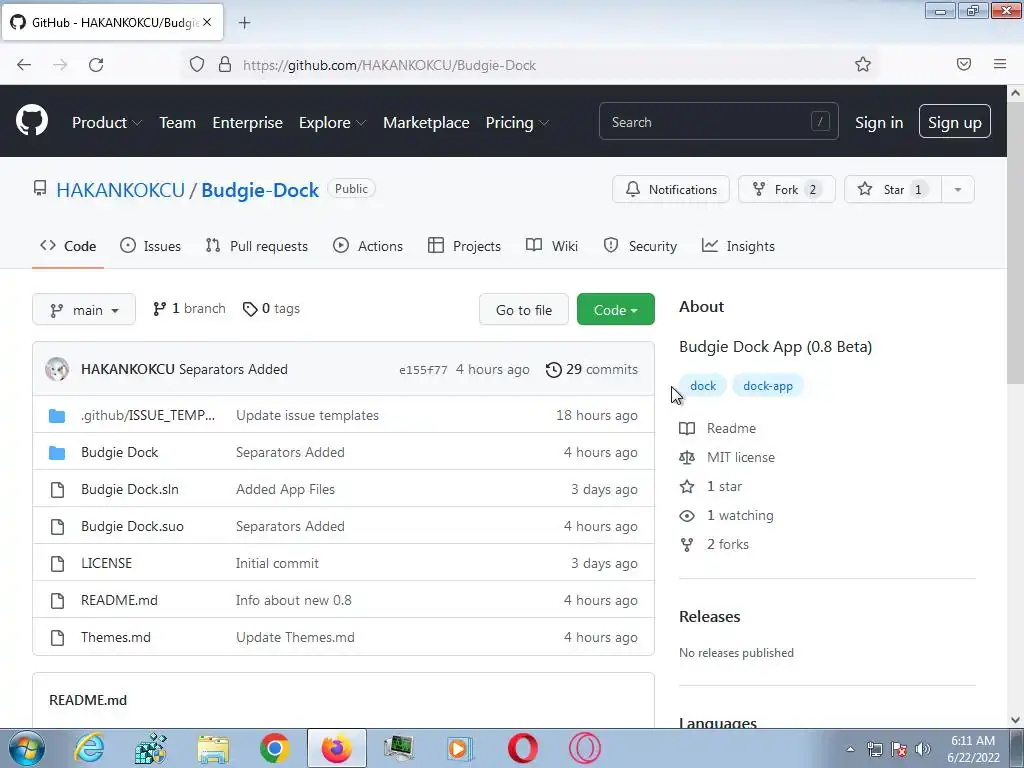
Task: Open the HAKANKOKCU owner link
Action: click(121, 190)
